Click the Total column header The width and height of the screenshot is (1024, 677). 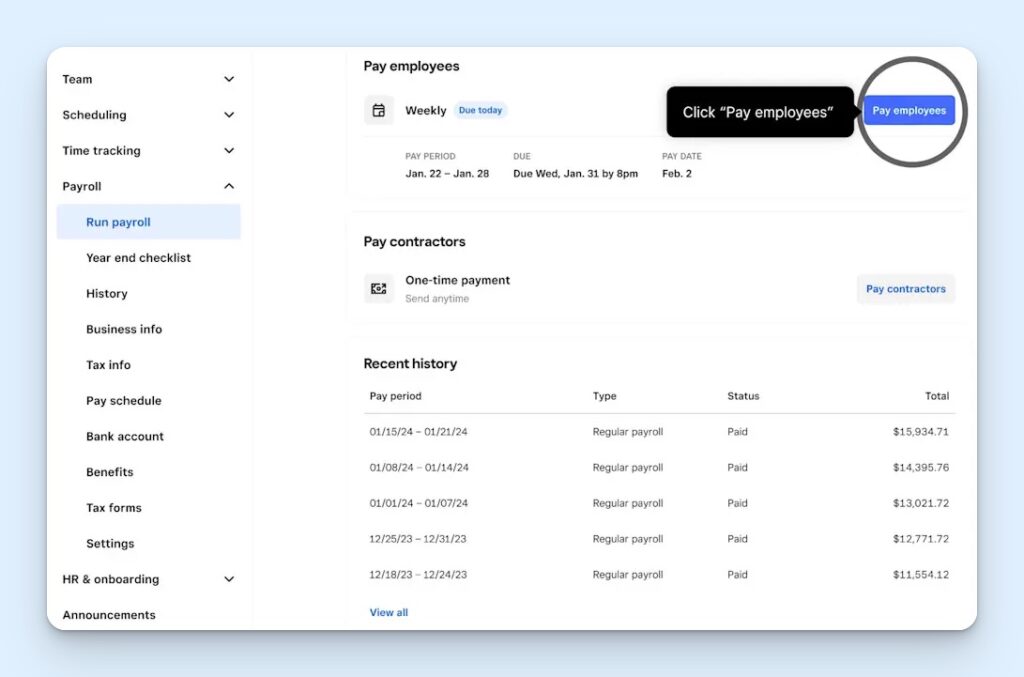click(x=936, y=396)
